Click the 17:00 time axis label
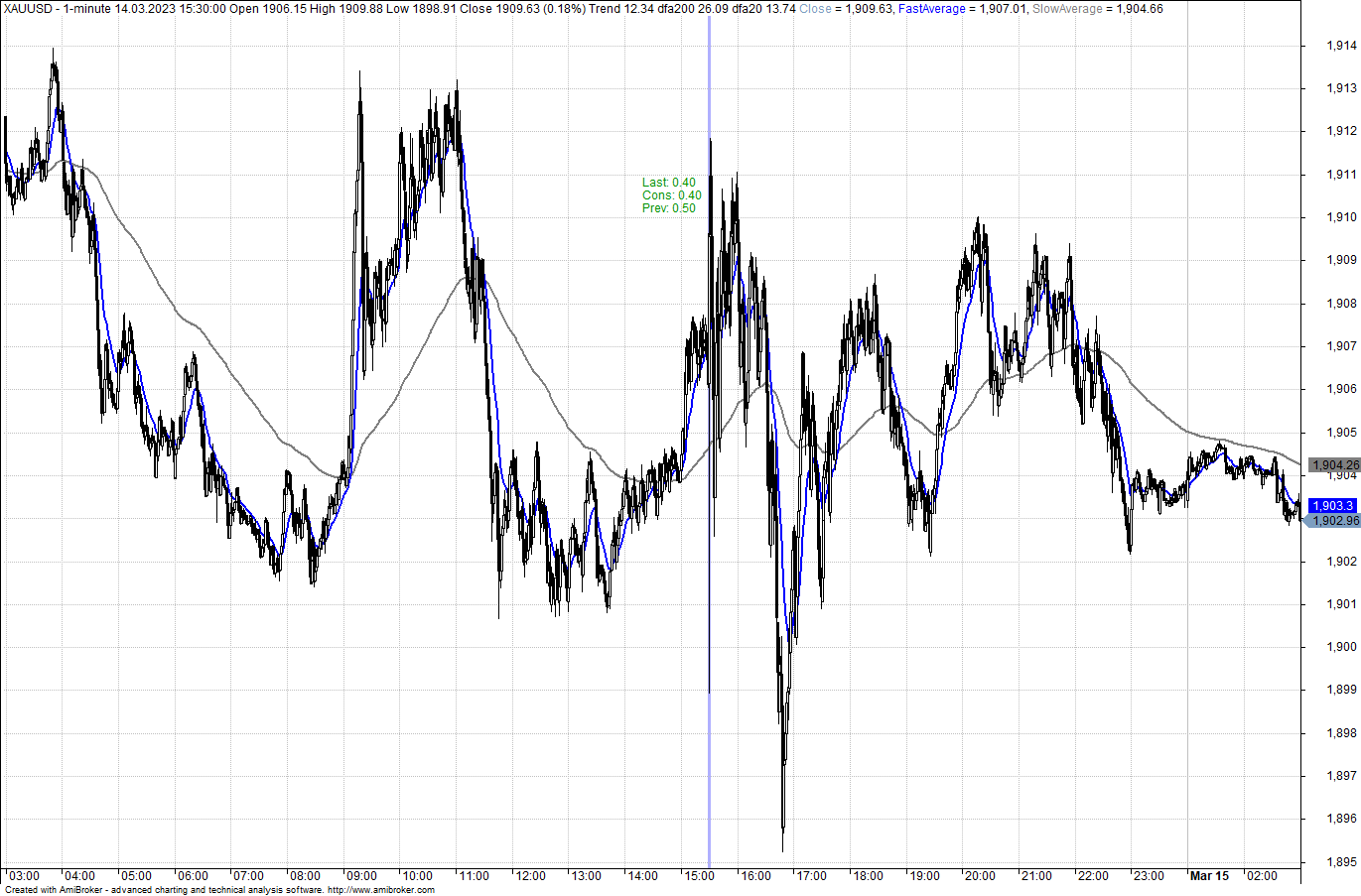This screenshot has height=896, width=1361. pyautogui.click(x=811, y=876)
